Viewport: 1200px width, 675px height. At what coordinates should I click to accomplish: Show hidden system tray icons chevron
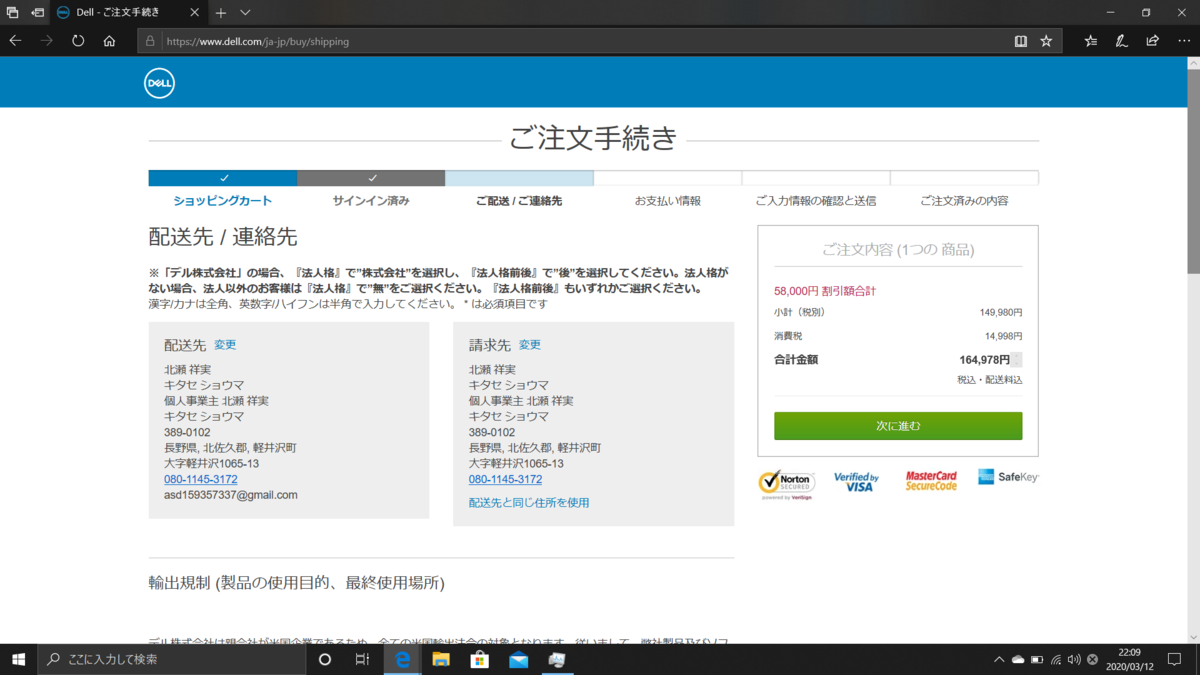[999, 659]
